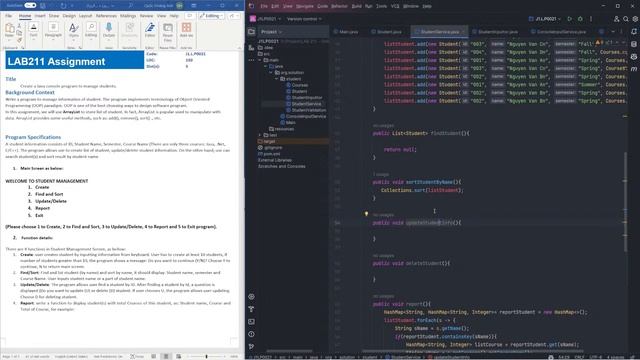
Task: Open the run configuration dropdown in IntelliJ
Action: pyautogui.click(x=545, y=19)
